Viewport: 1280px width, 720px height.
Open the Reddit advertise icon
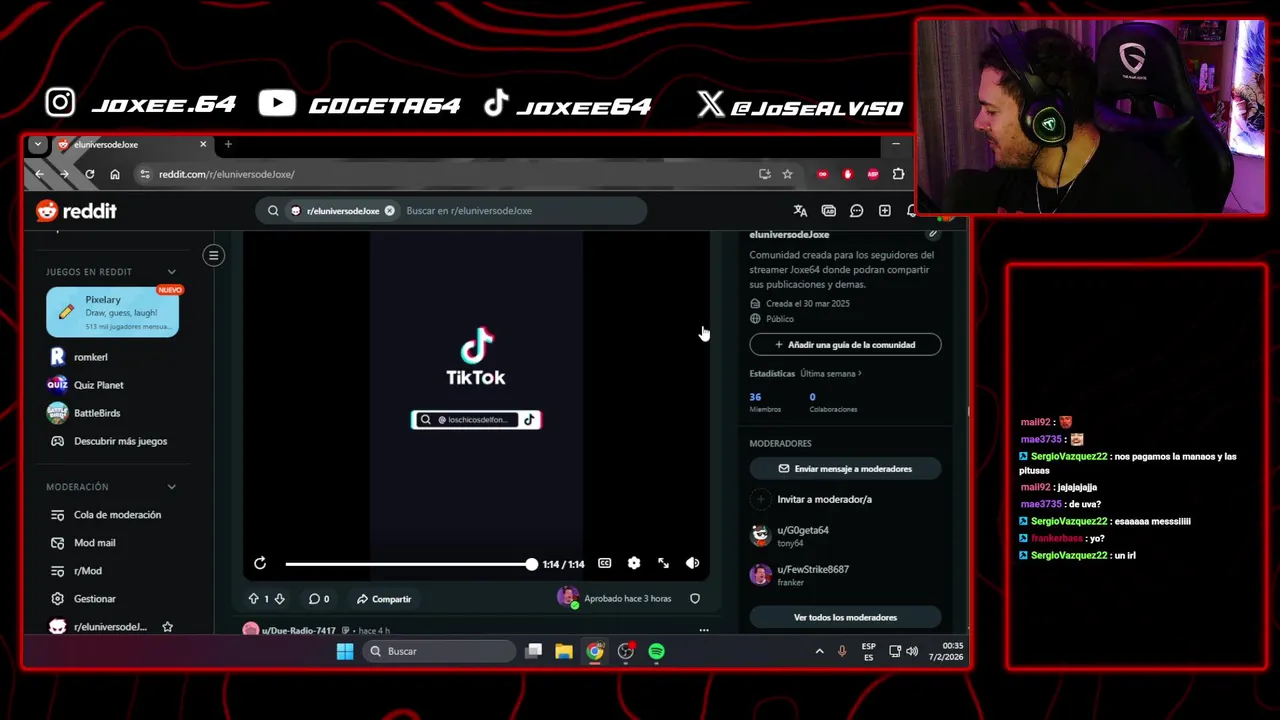pos(828,211)
